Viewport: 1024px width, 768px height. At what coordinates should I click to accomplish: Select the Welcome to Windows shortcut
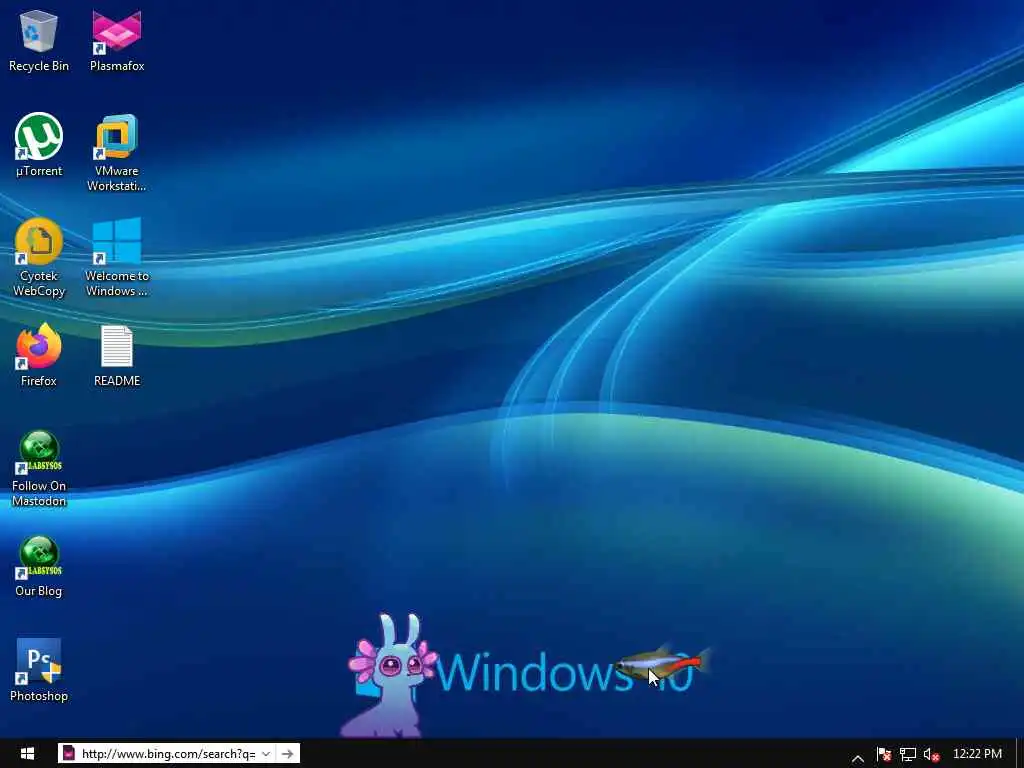[117, 258]
